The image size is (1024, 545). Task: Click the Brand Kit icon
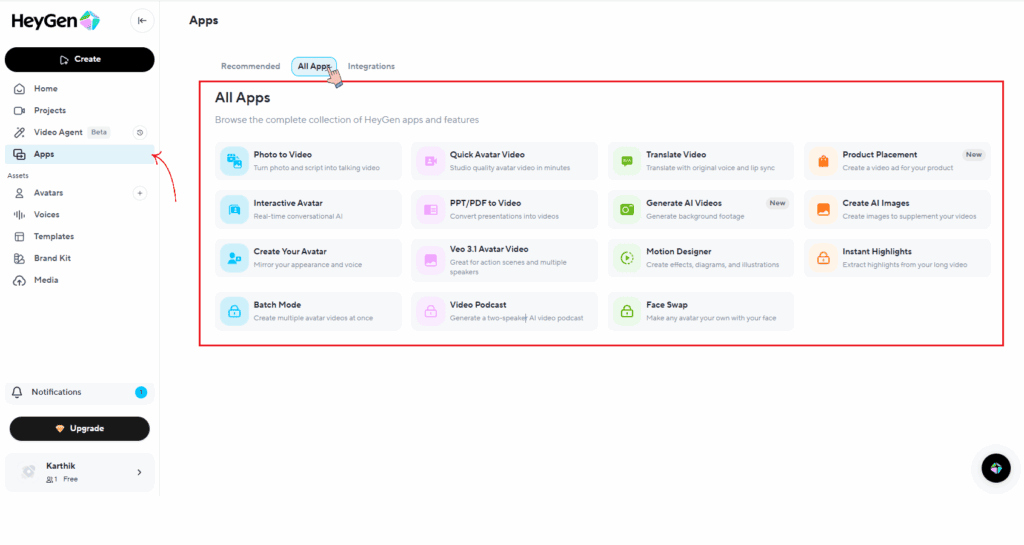point(20,258)
